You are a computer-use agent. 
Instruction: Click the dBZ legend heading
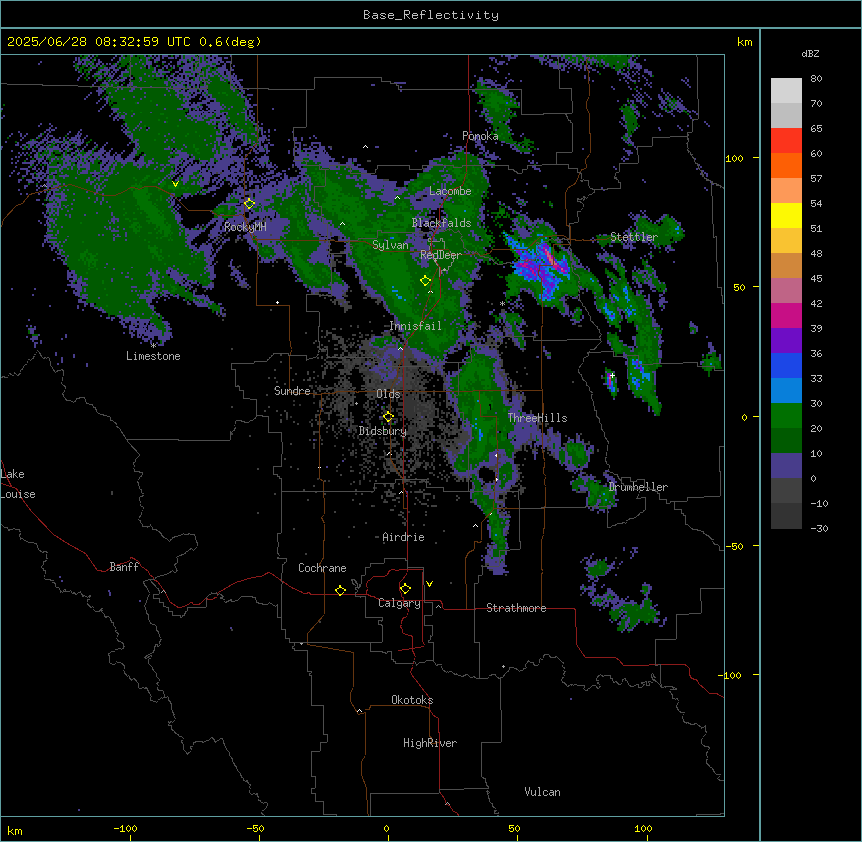tap(810, 54)
